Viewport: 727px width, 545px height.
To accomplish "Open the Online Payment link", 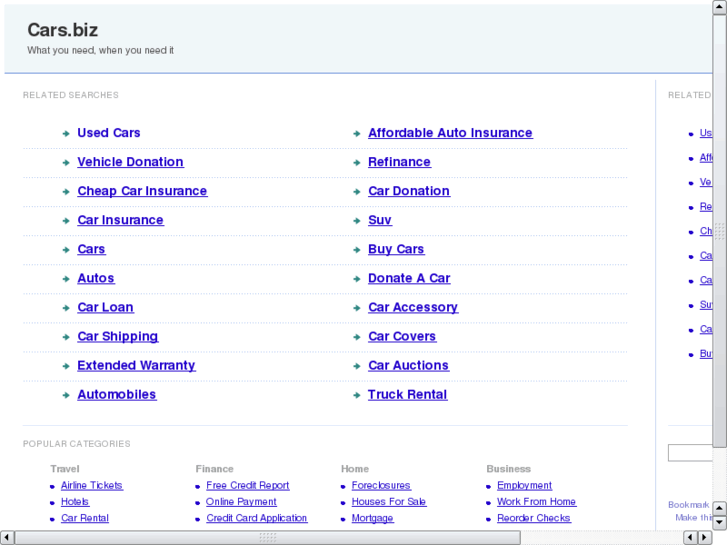I will click(x=241, y=502).
